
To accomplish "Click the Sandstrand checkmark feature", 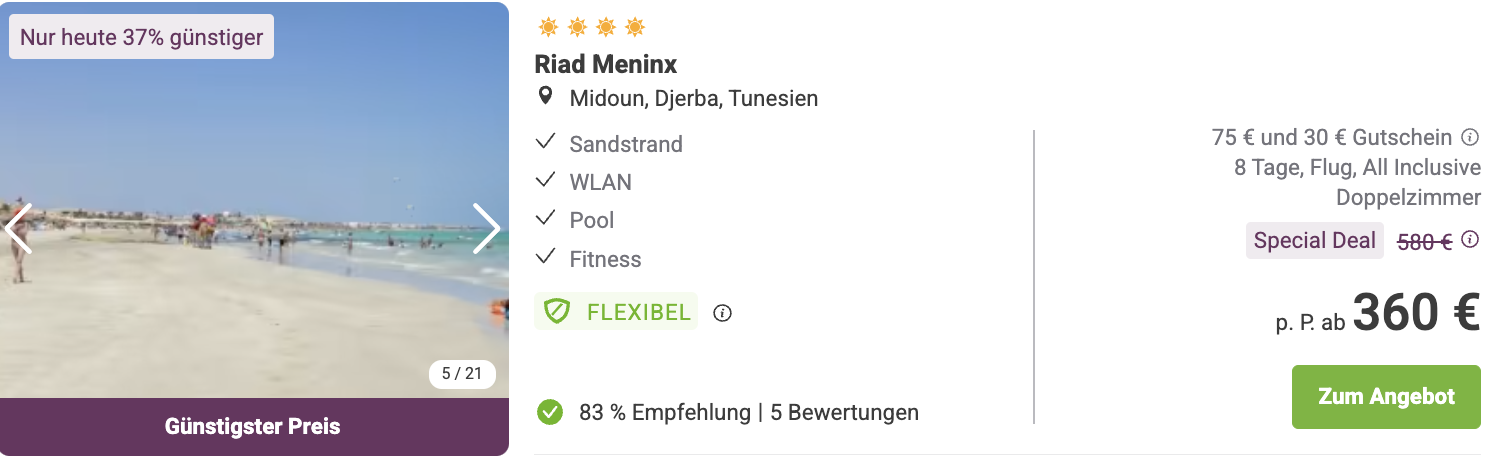I will (x=609, y=143).
